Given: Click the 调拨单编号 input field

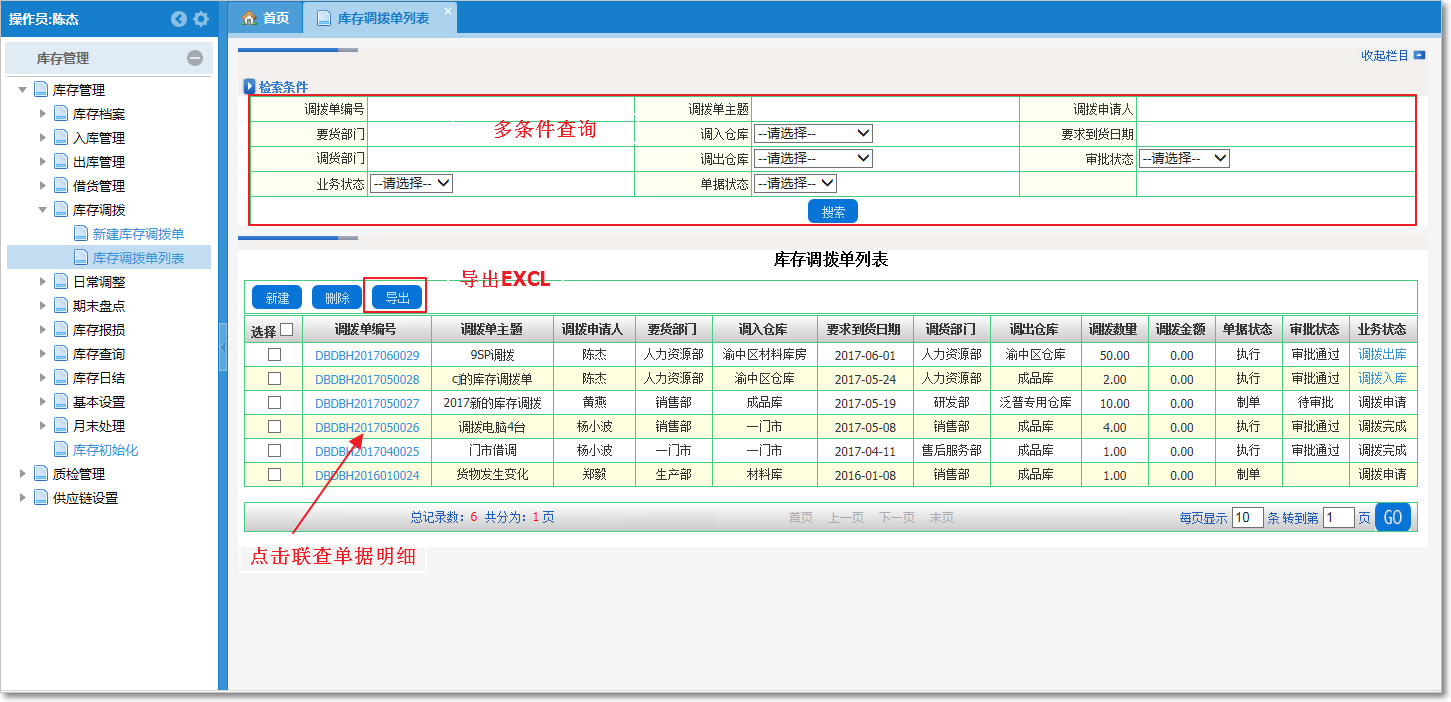Looking at the screenshot, I should coord(500,108).
